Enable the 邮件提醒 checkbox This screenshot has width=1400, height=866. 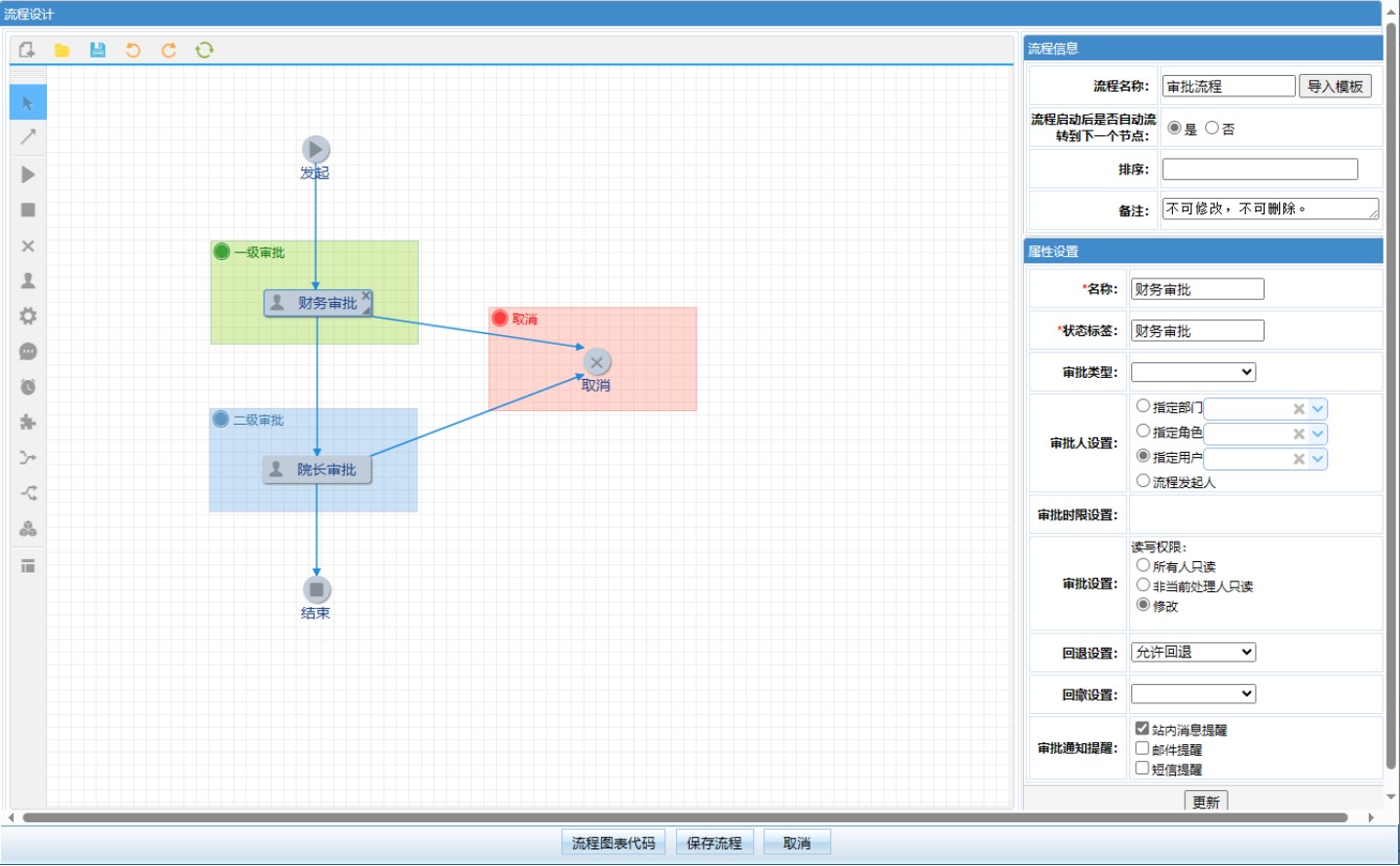1142,748
